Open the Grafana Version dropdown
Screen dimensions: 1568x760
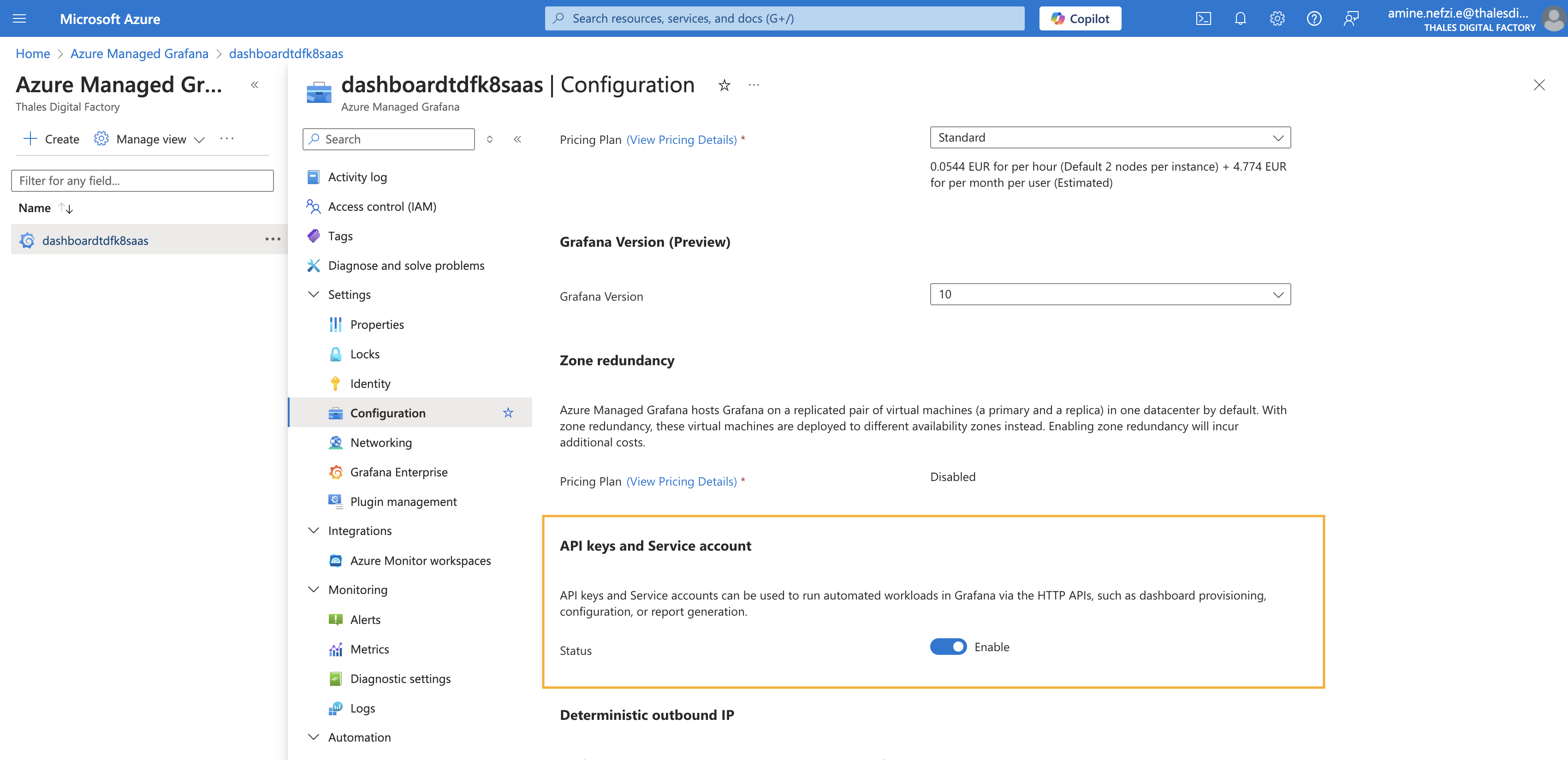pyautogui.click(x=1110, y=295)
